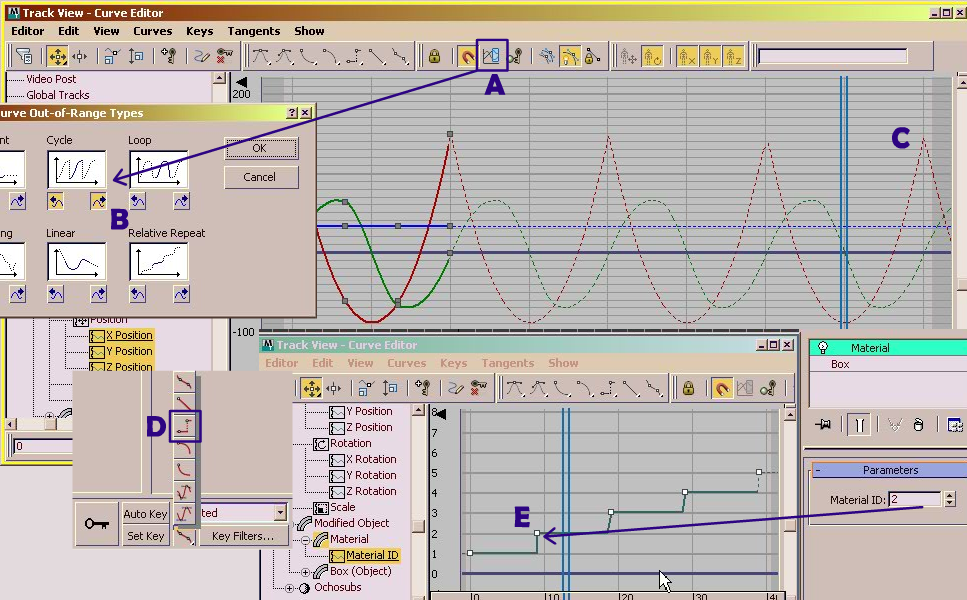This screenshot has width=967, height=600.
Task: Set tangents to Linear in main toolbar
Action: coord(377,57)
